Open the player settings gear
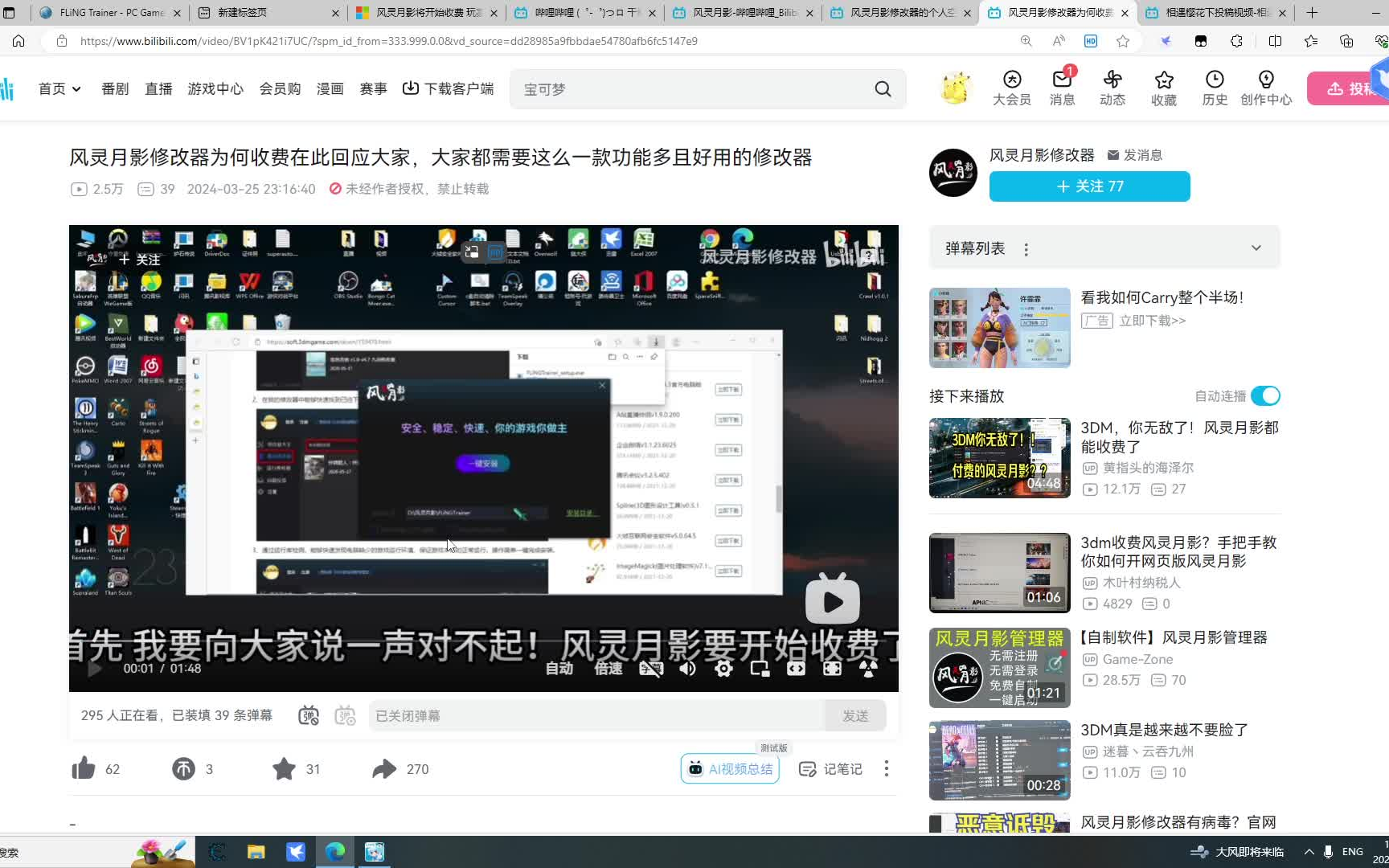Viewport: 1389px width, 868px height. tap(723, 669)
